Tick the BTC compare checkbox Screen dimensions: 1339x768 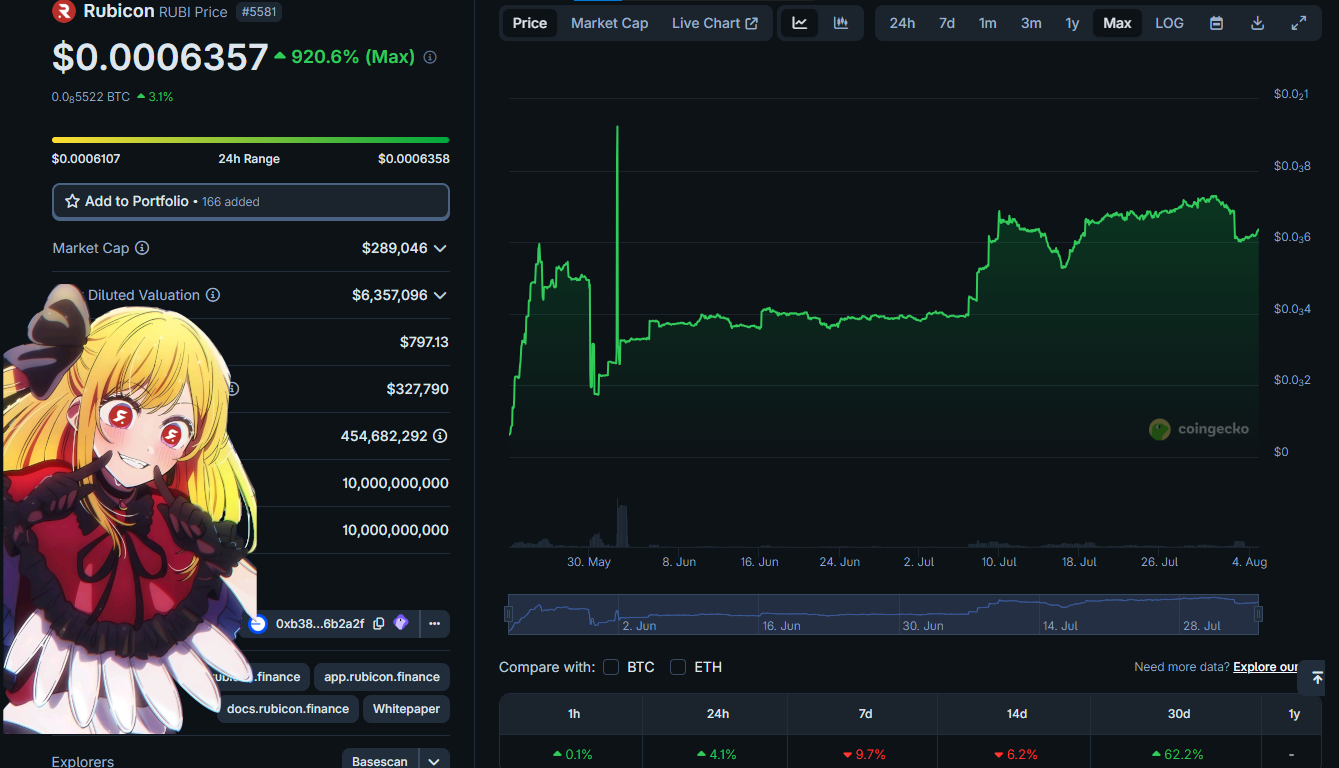611,667
